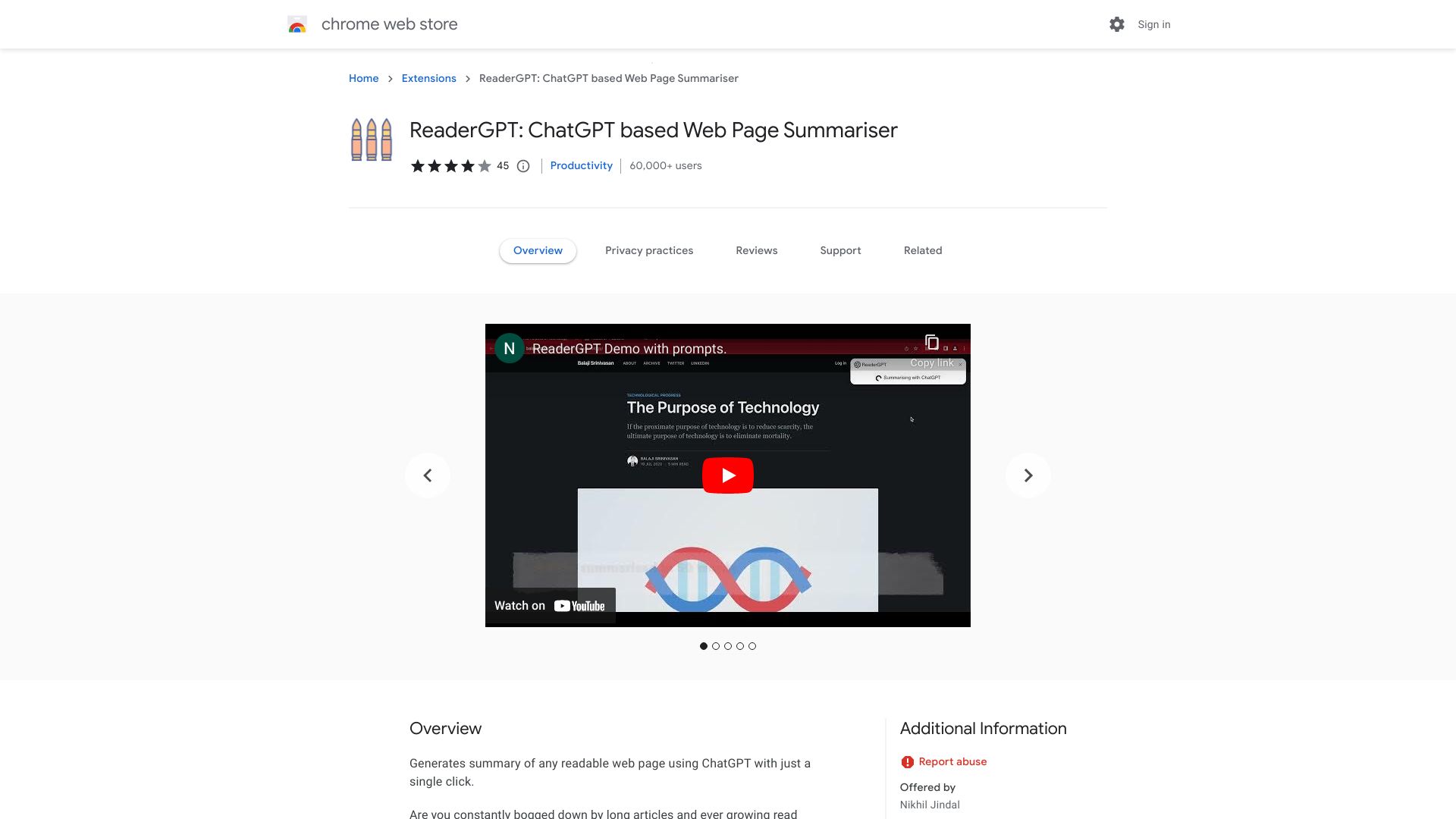This screenshot has width=1456, height=819.
Task: Switch to the Privacy practices tab
Action: [649, 250]
